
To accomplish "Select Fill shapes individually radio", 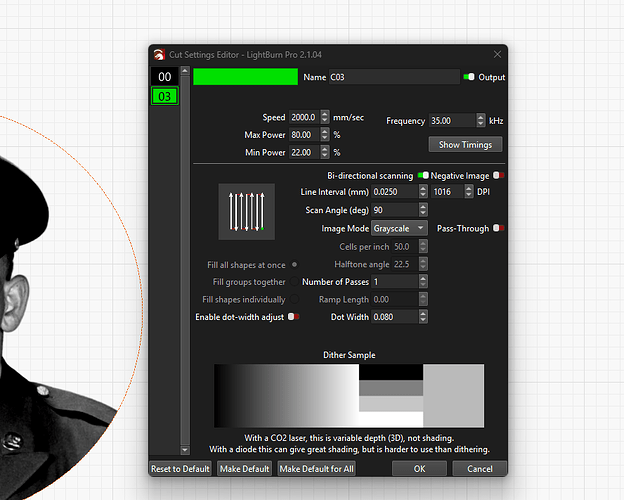I will point(294,299).
